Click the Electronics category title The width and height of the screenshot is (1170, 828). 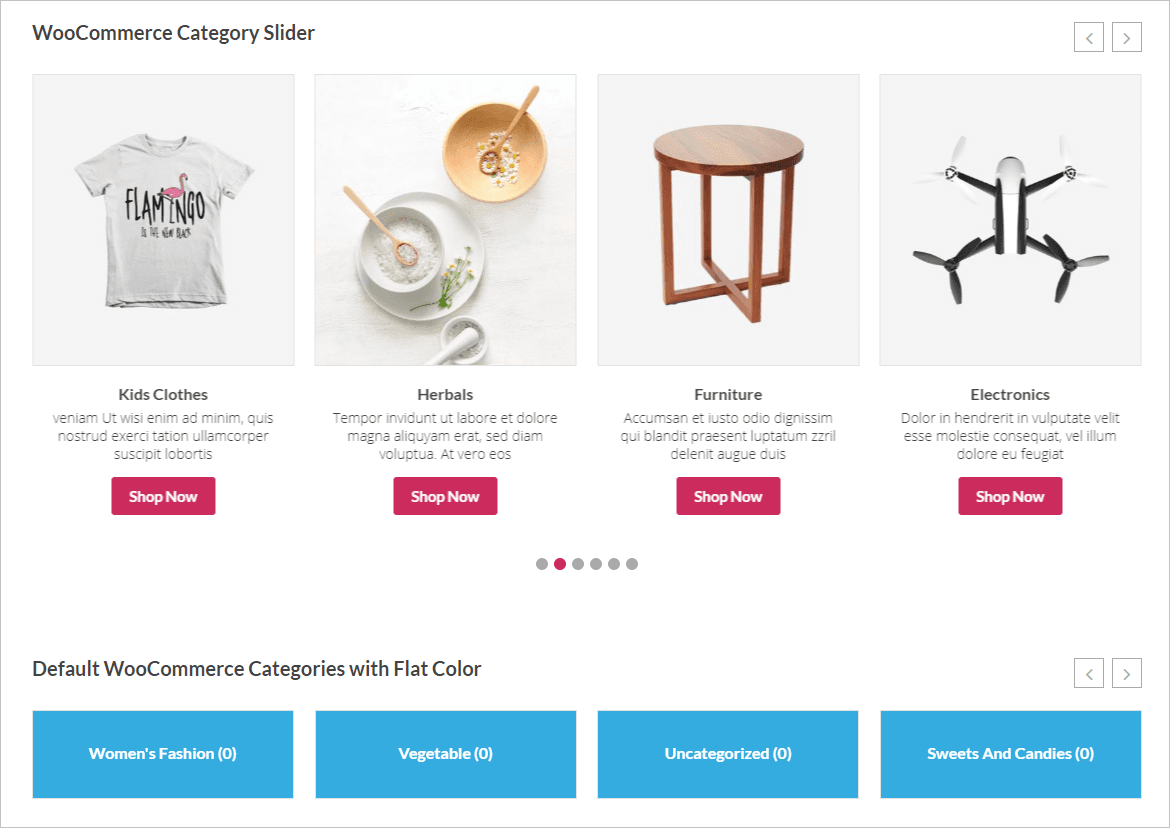(x=1010, y=394)
